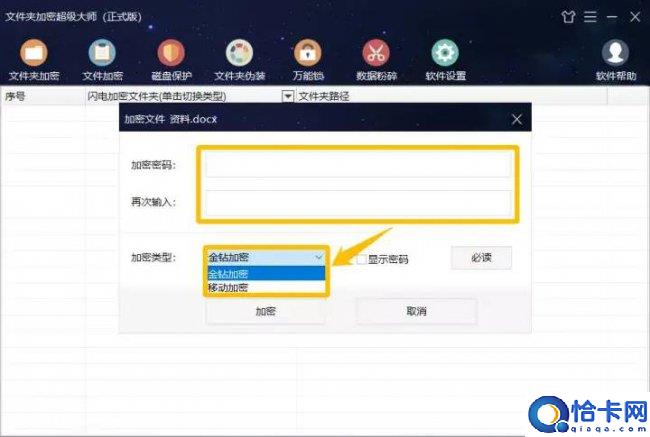The image size is (650, 437).
Task: Click the 序号 column header
Action: tap(43, 97)
